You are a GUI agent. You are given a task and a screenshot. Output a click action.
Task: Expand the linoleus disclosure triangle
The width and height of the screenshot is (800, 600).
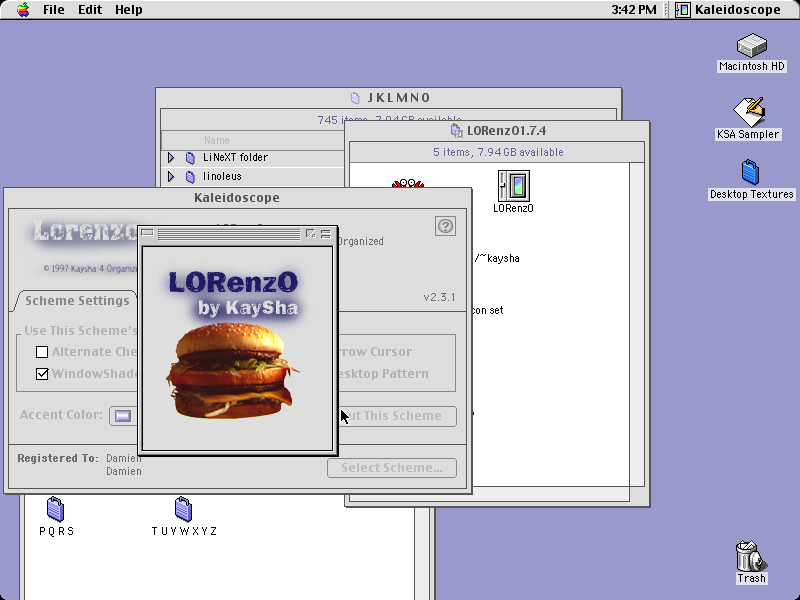pyautogui.click(x=171, y=177)
